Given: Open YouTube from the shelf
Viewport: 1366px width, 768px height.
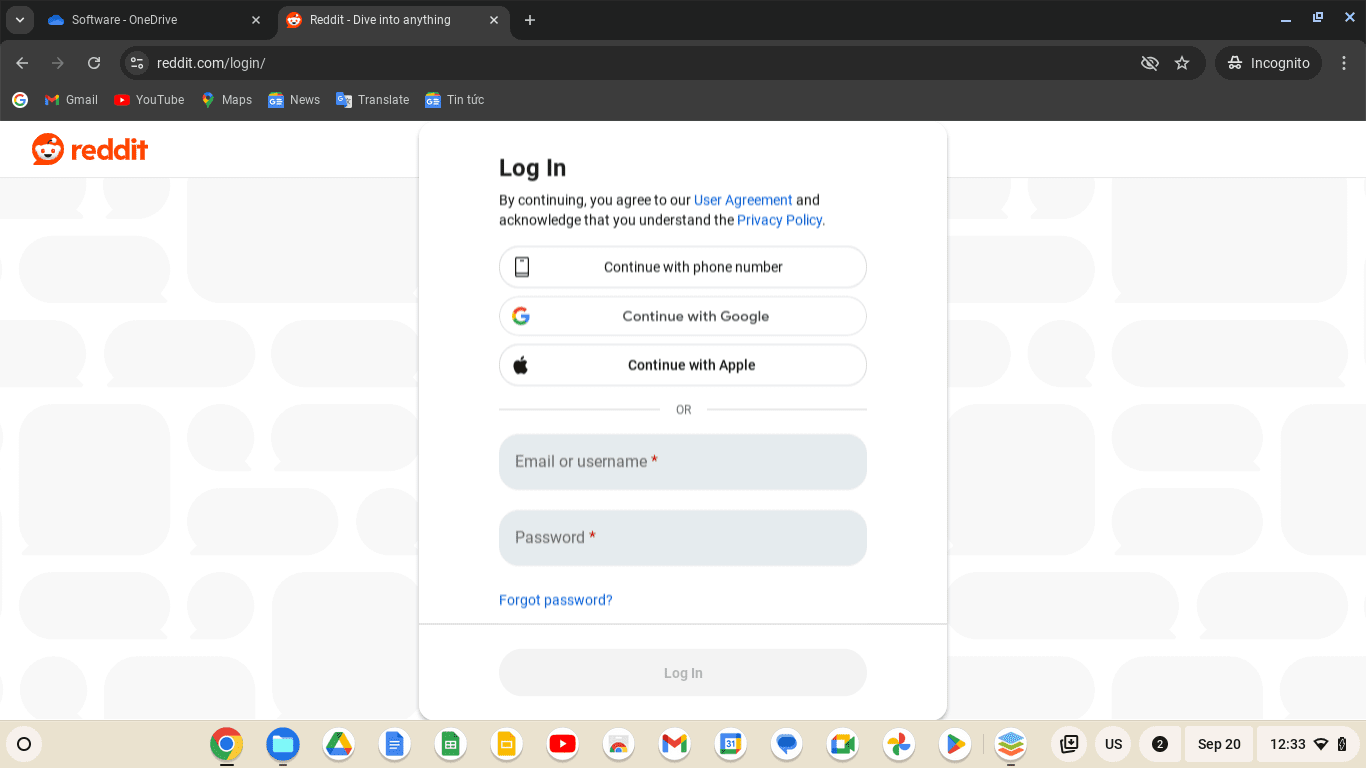Looking at the screenshot, I should [x=562, y=744].
